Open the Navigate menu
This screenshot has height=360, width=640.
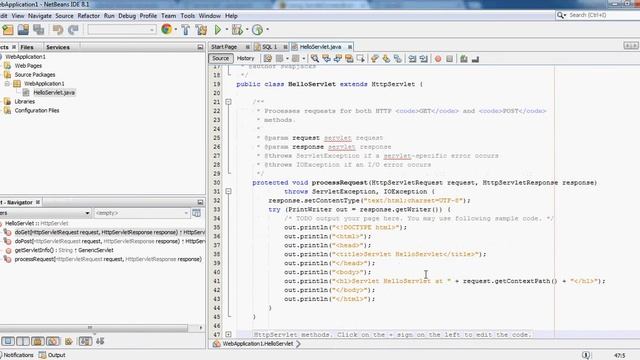coord(40,16)
